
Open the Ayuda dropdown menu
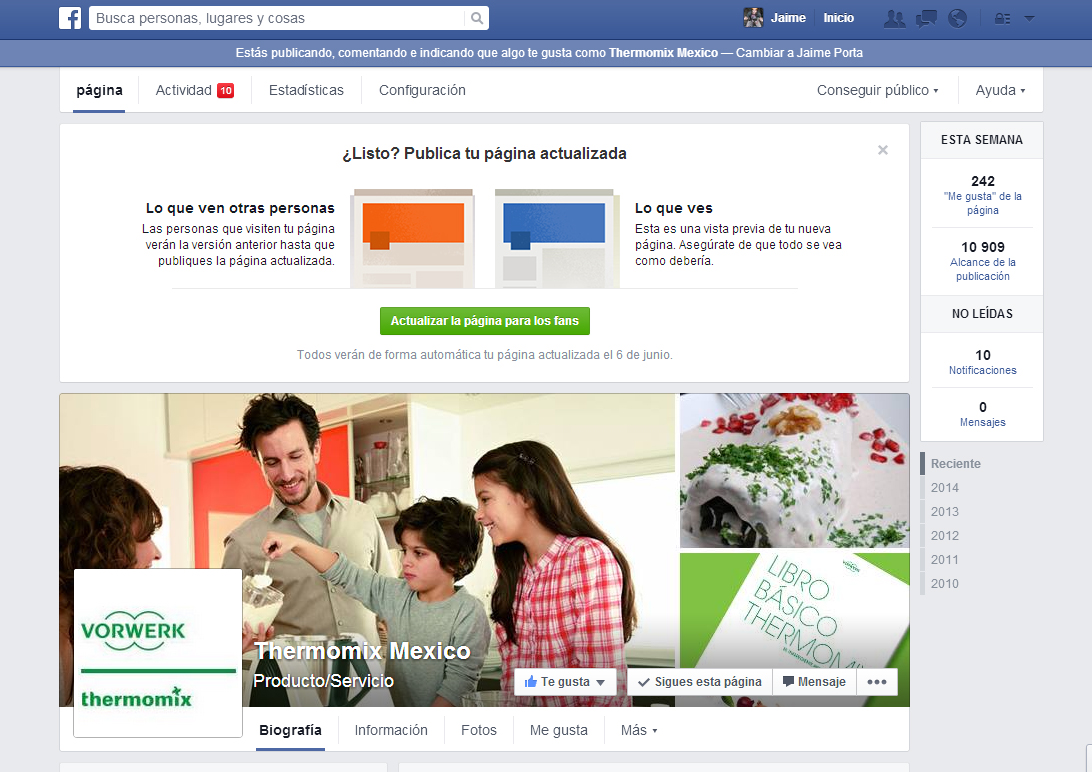click(x=1000, y=90)
